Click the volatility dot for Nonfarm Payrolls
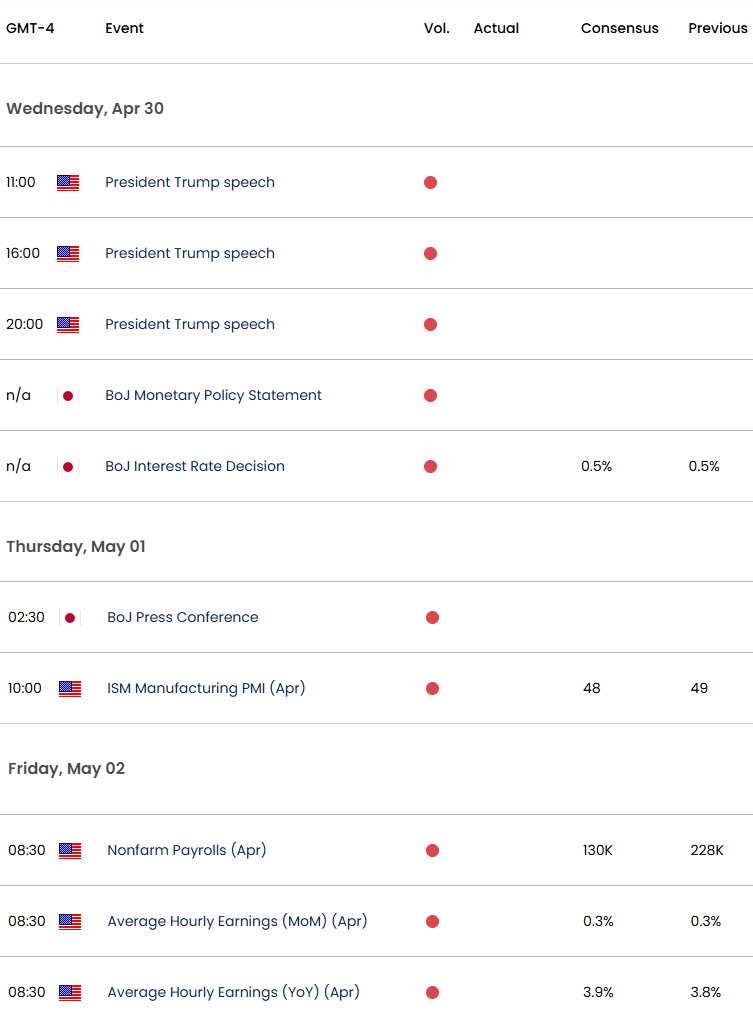Viewport: 753px width, 1010px height. pyautogui.click(x=431, y=851)
